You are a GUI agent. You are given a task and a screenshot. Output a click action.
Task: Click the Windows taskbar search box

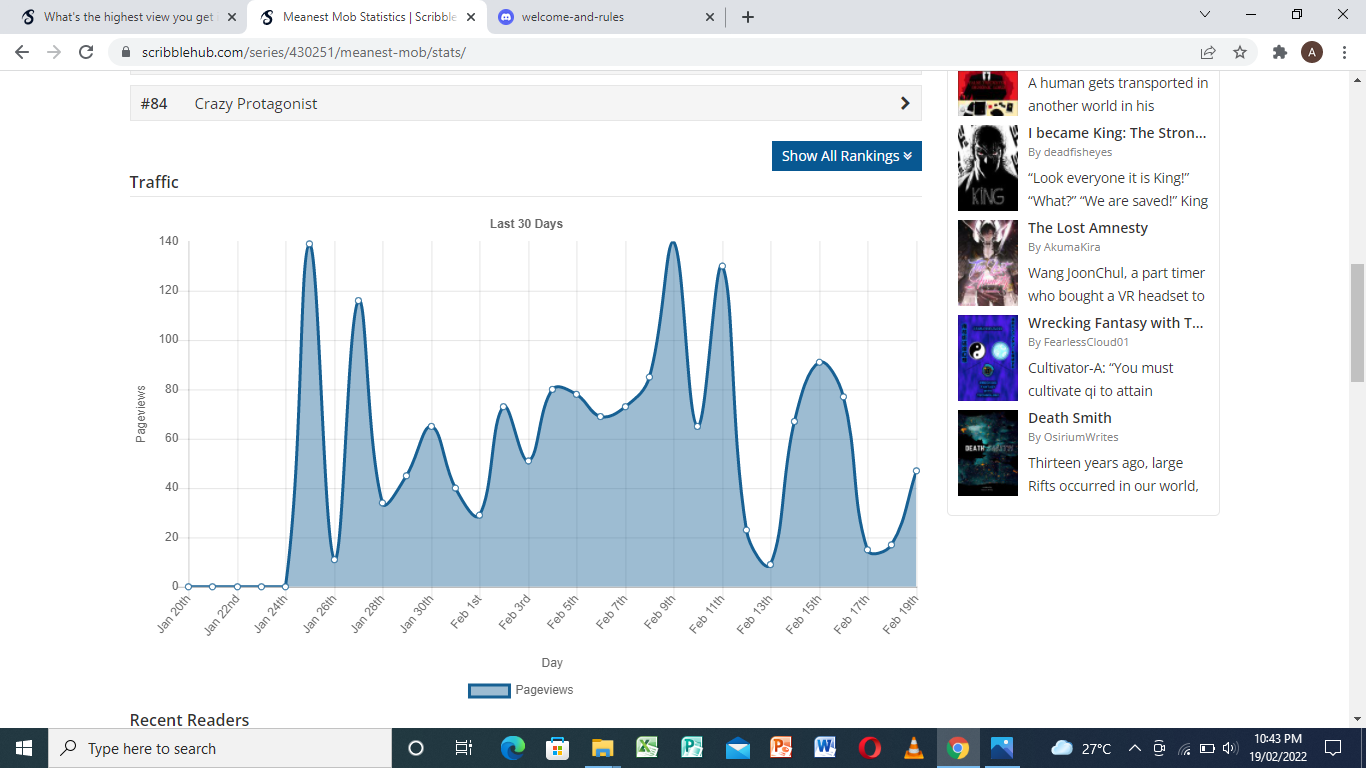[x=220, y=748]
